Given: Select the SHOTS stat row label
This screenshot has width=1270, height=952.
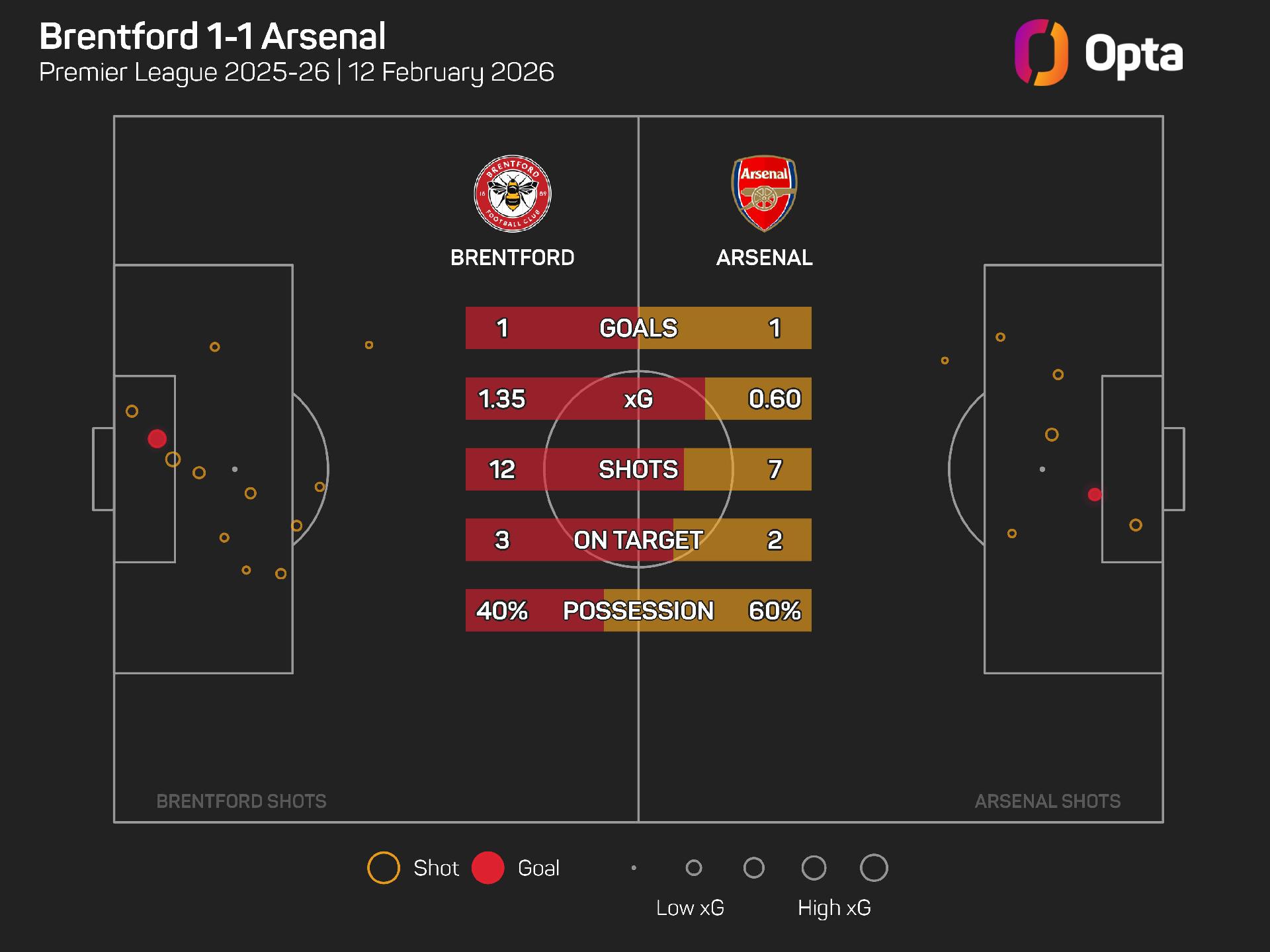Looking at the screenshot, I should tap(638, 469).
